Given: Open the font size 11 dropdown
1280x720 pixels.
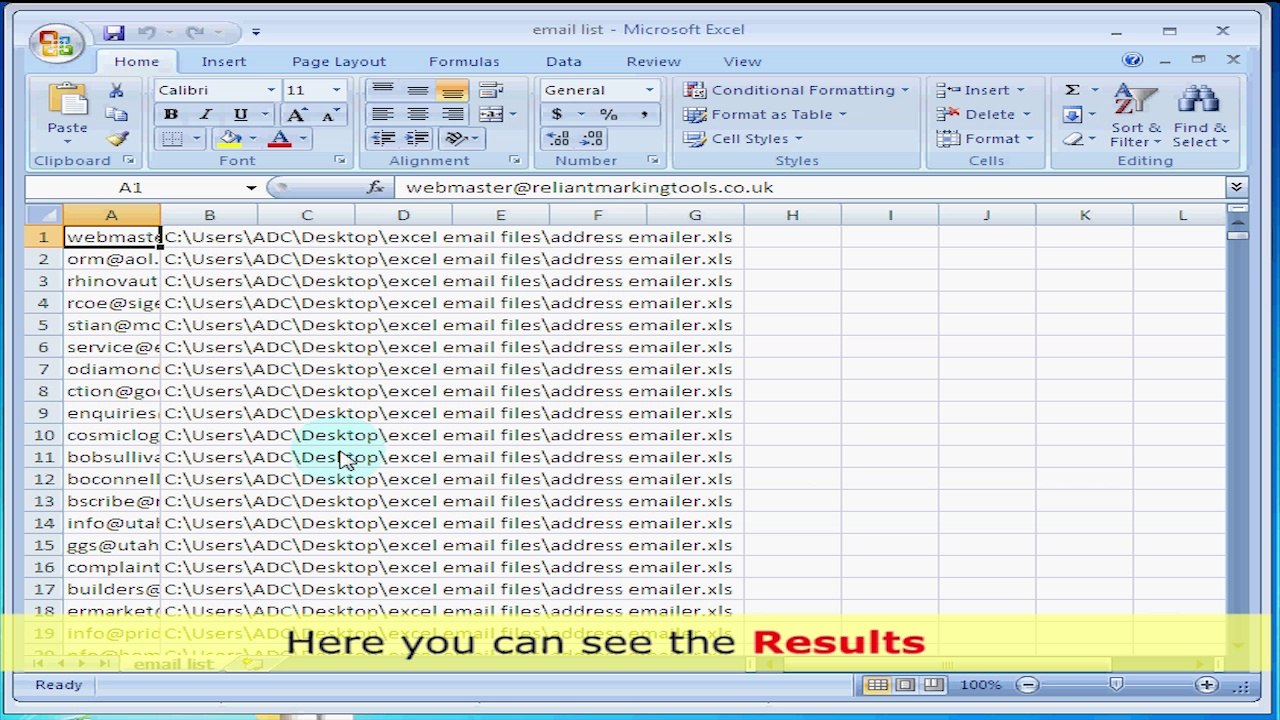Looking at the screenshot, I should click(x=336, y=90).
